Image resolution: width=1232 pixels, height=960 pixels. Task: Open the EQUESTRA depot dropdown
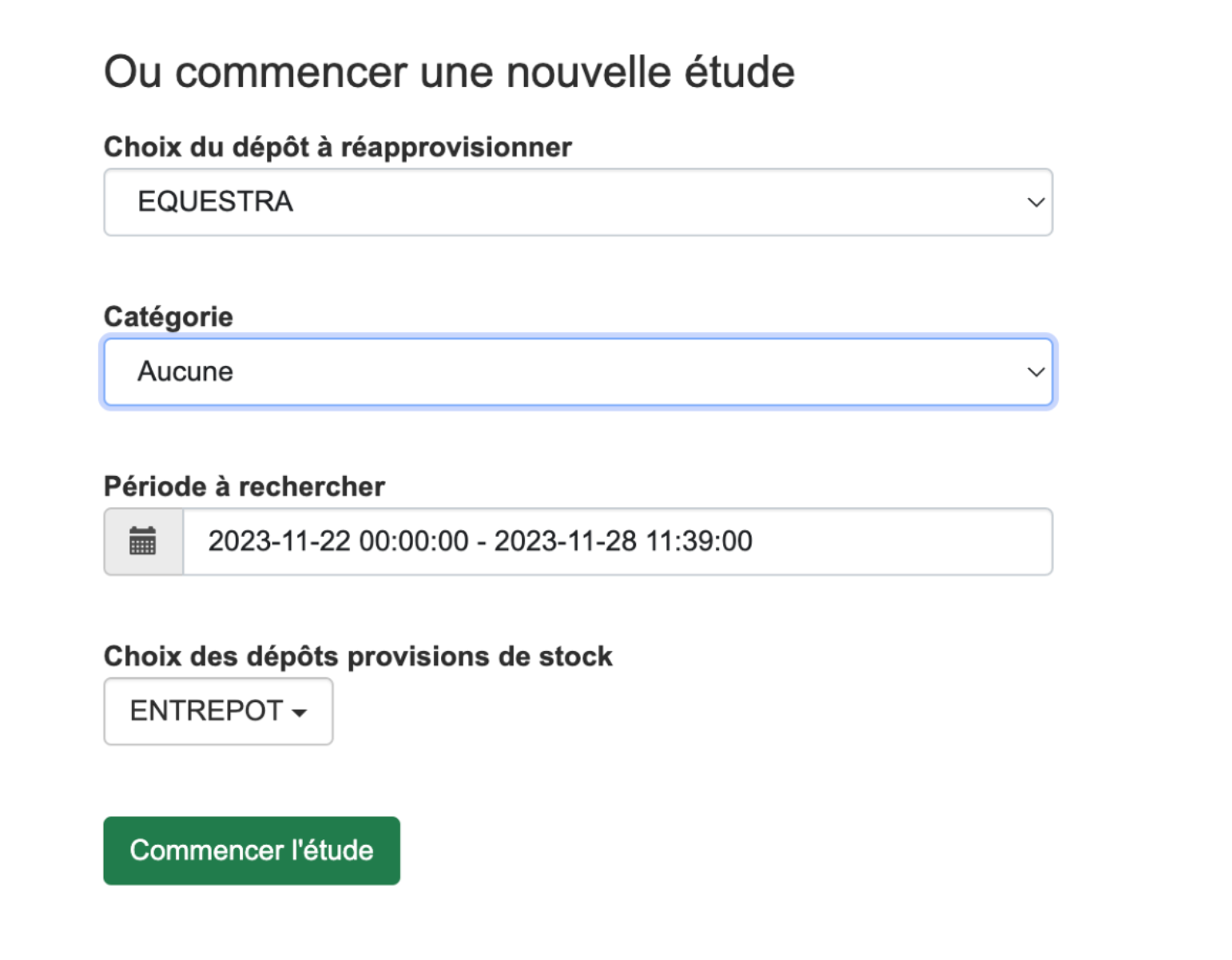578,202
